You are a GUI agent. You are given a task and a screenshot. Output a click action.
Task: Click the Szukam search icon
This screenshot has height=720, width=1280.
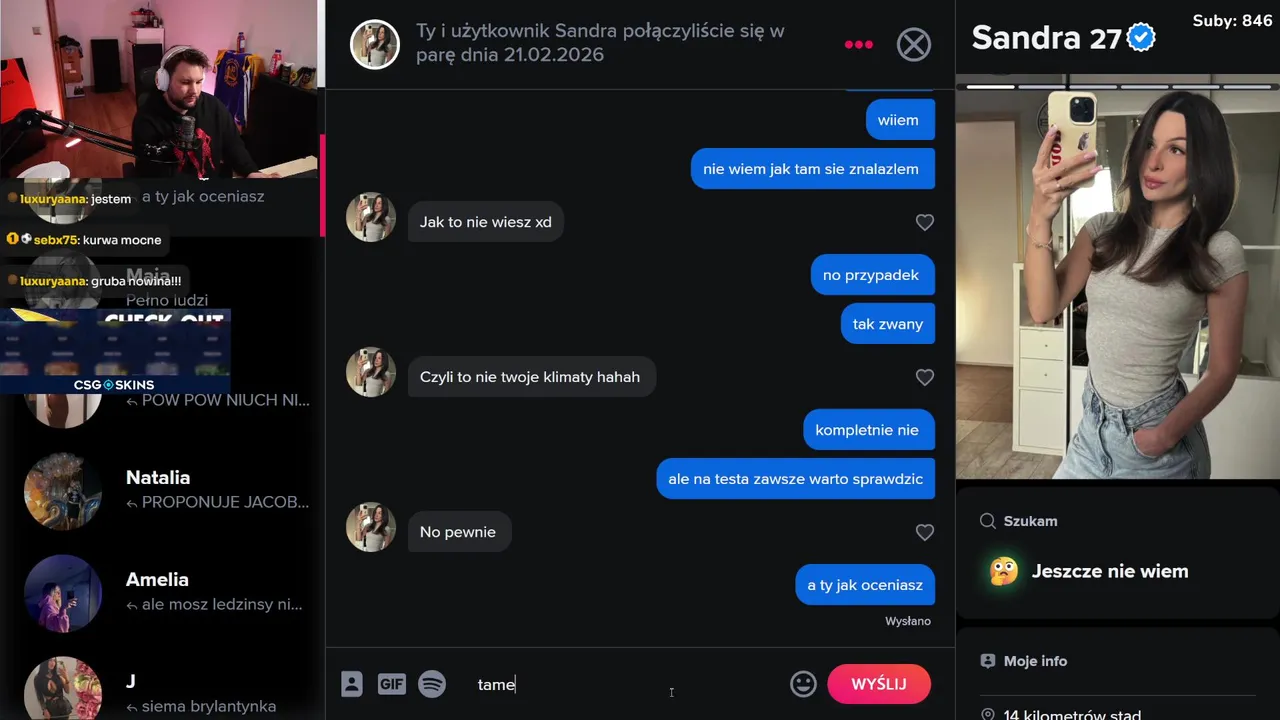pyautogui.click(x=988, y=521)
